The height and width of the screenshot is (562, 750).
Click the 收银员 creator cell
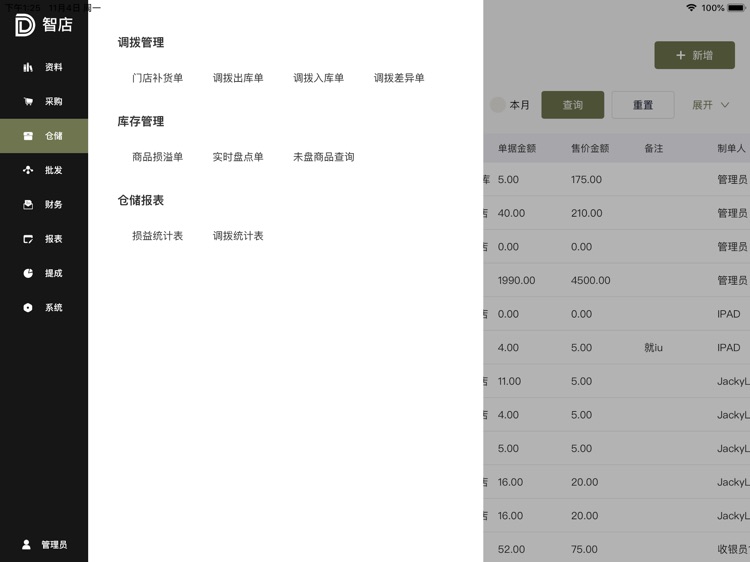click(x=733, y=549)
